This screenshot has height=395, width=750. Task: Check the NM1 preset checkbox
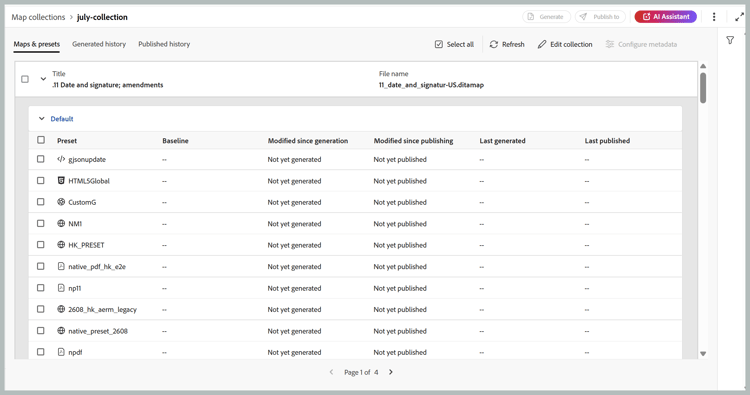point(41,223)
